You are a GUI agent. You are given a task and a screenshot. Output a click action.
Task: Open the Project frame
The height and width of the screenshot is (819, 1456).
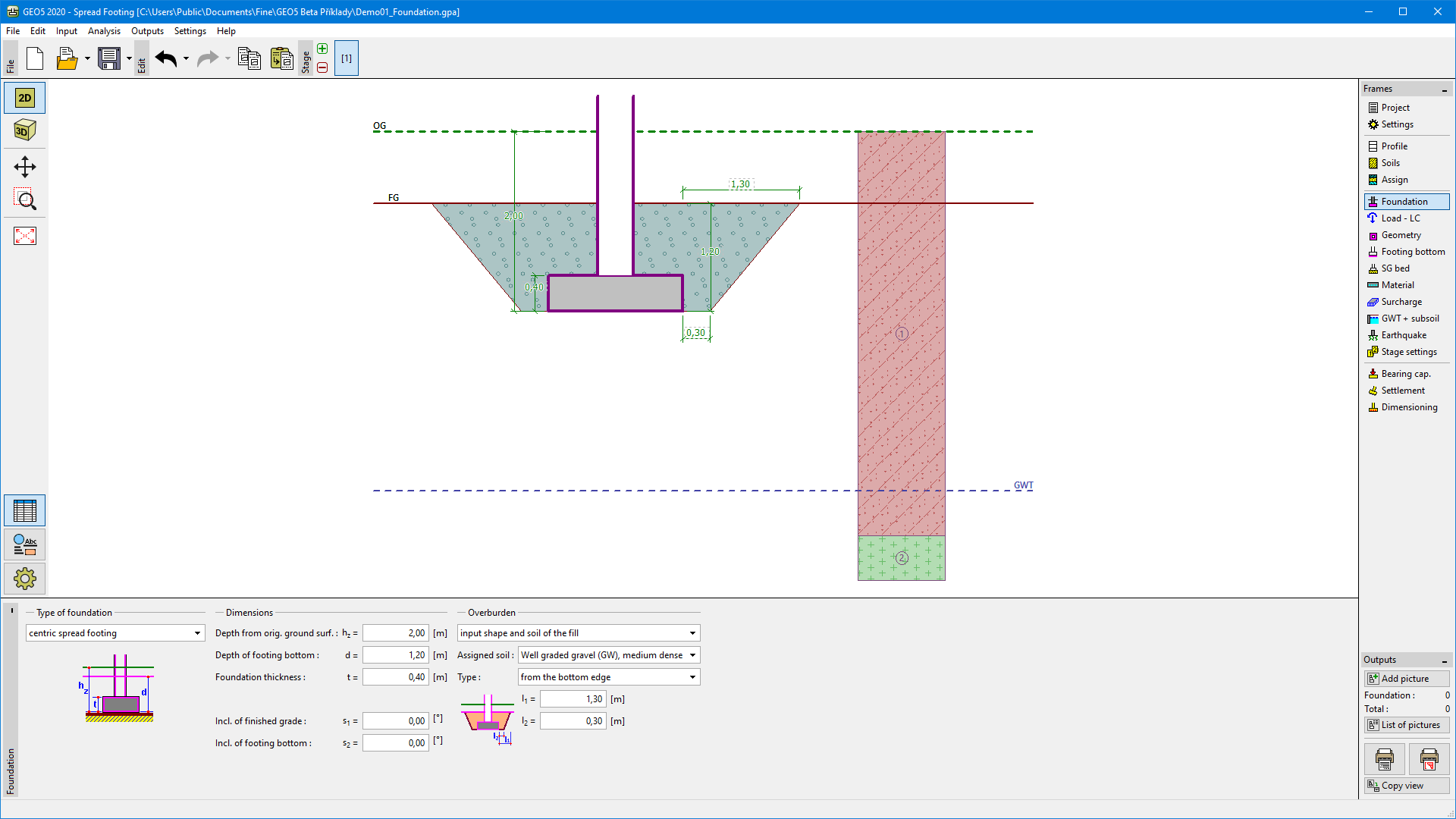pos(1407,108)
